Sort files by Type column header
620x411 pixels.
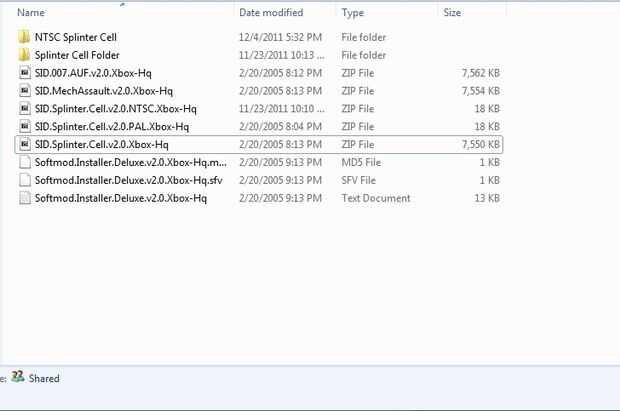(x=353, y=13)
